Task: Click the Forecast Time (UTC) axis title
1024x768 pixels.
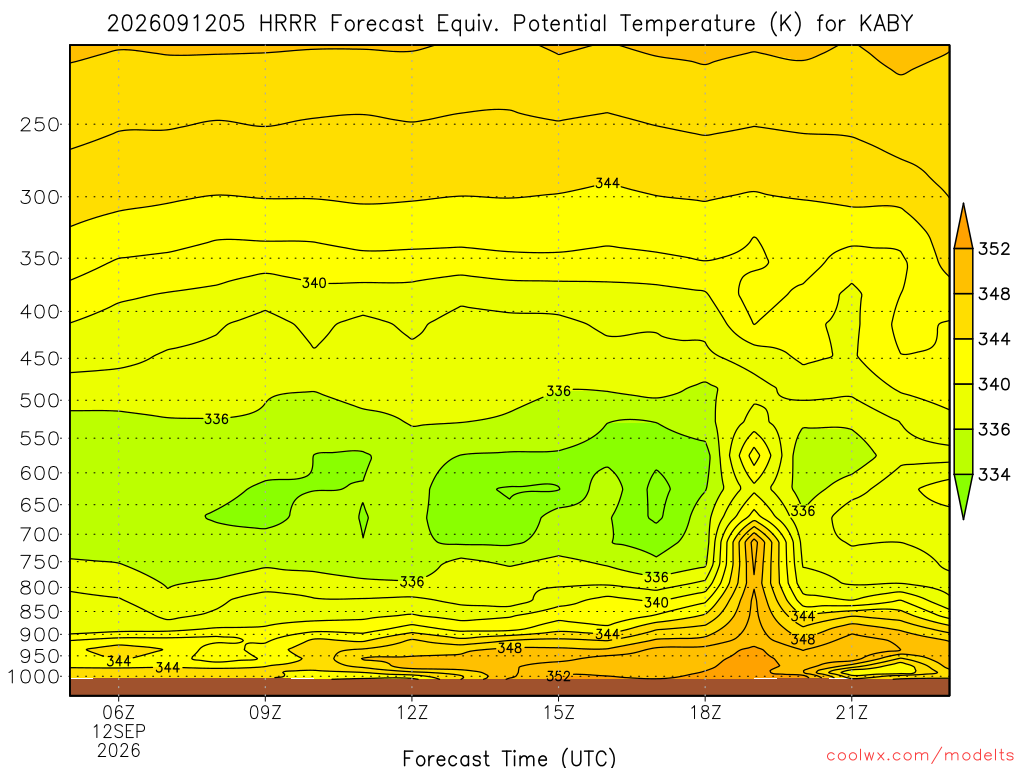Action: [509, 758]
